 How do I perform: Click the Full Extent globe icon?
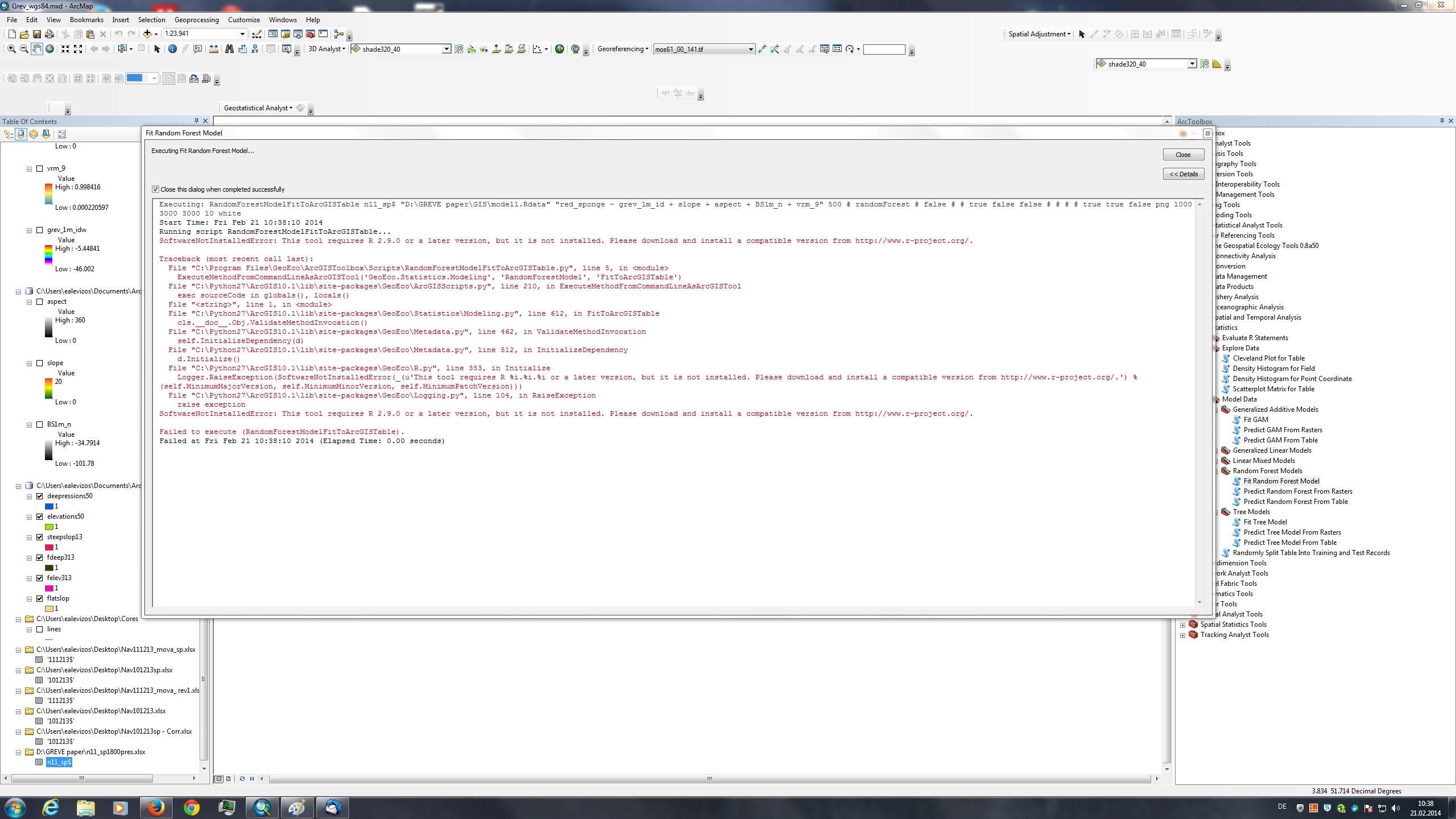pyautogui.click(x=49, y=49)
